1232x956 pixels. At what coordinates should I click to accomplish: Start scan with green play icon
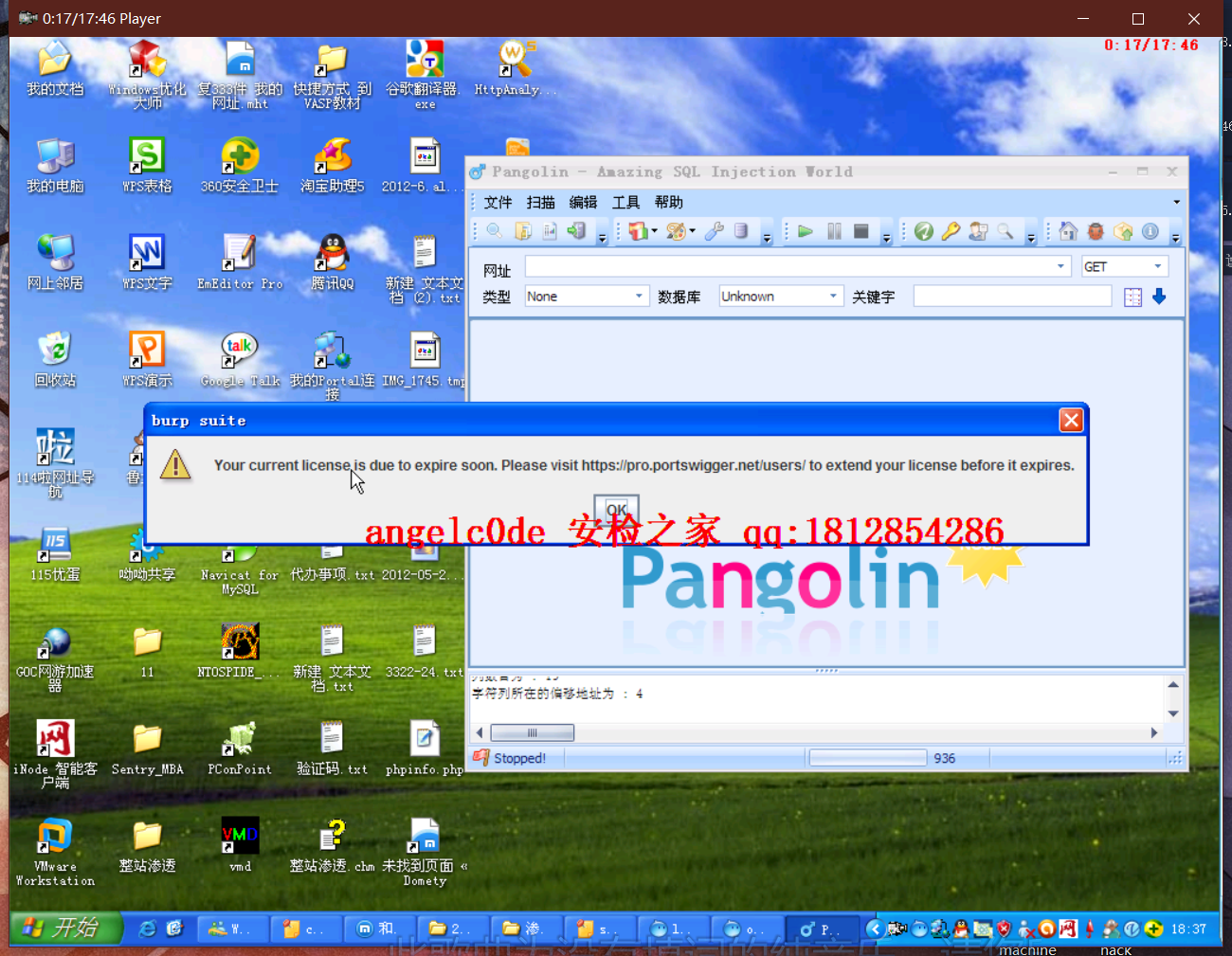(x=806, y=231)
